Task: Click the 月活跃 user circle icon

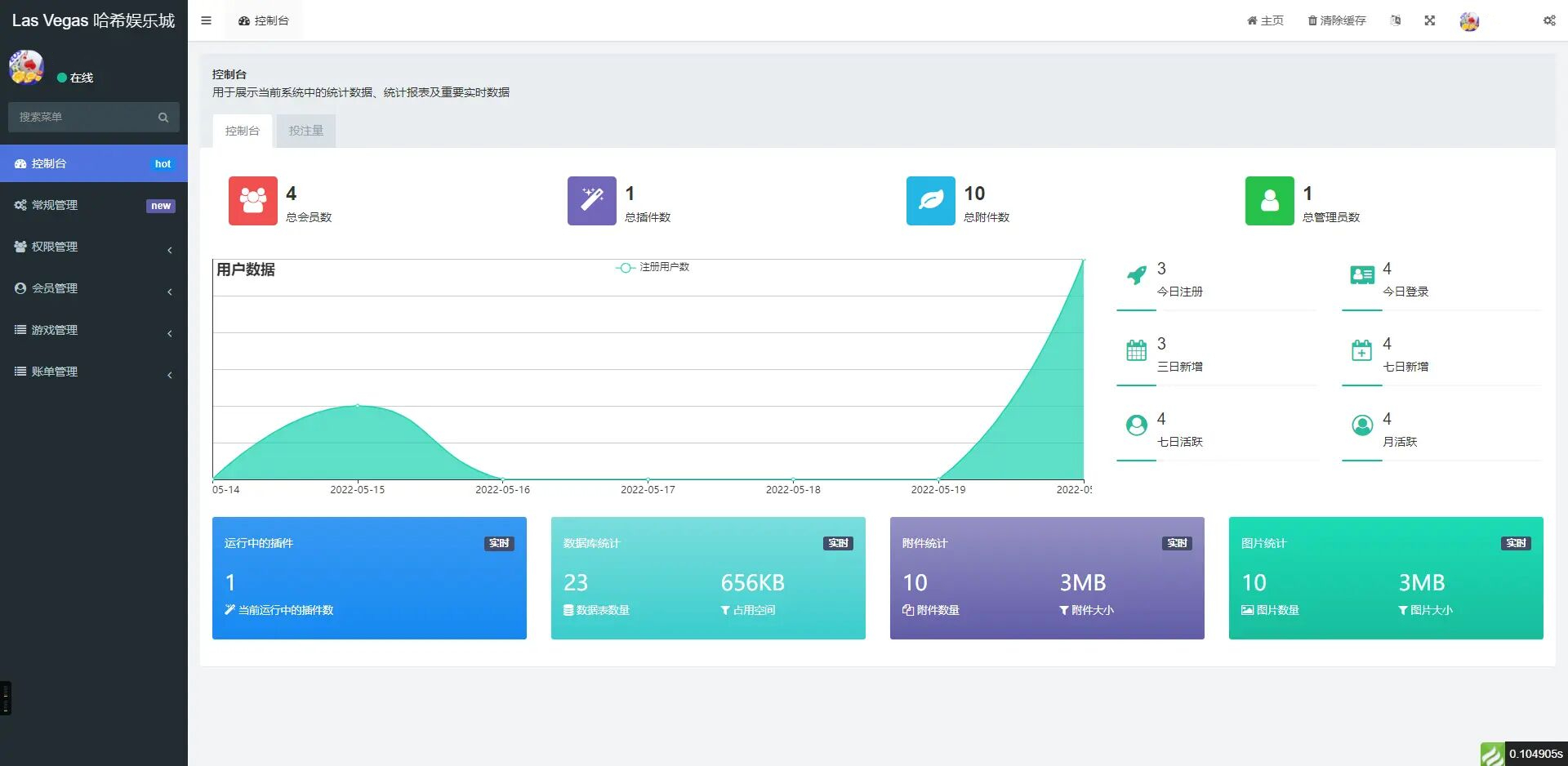Action: pyautogui.click(x=1362, y=425)
